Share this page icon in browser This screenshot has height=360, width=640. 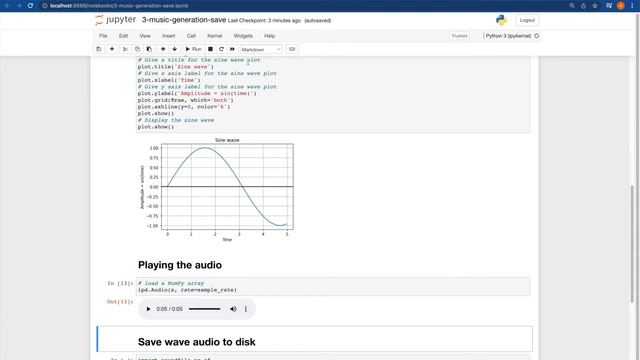[x=583, y=6]
